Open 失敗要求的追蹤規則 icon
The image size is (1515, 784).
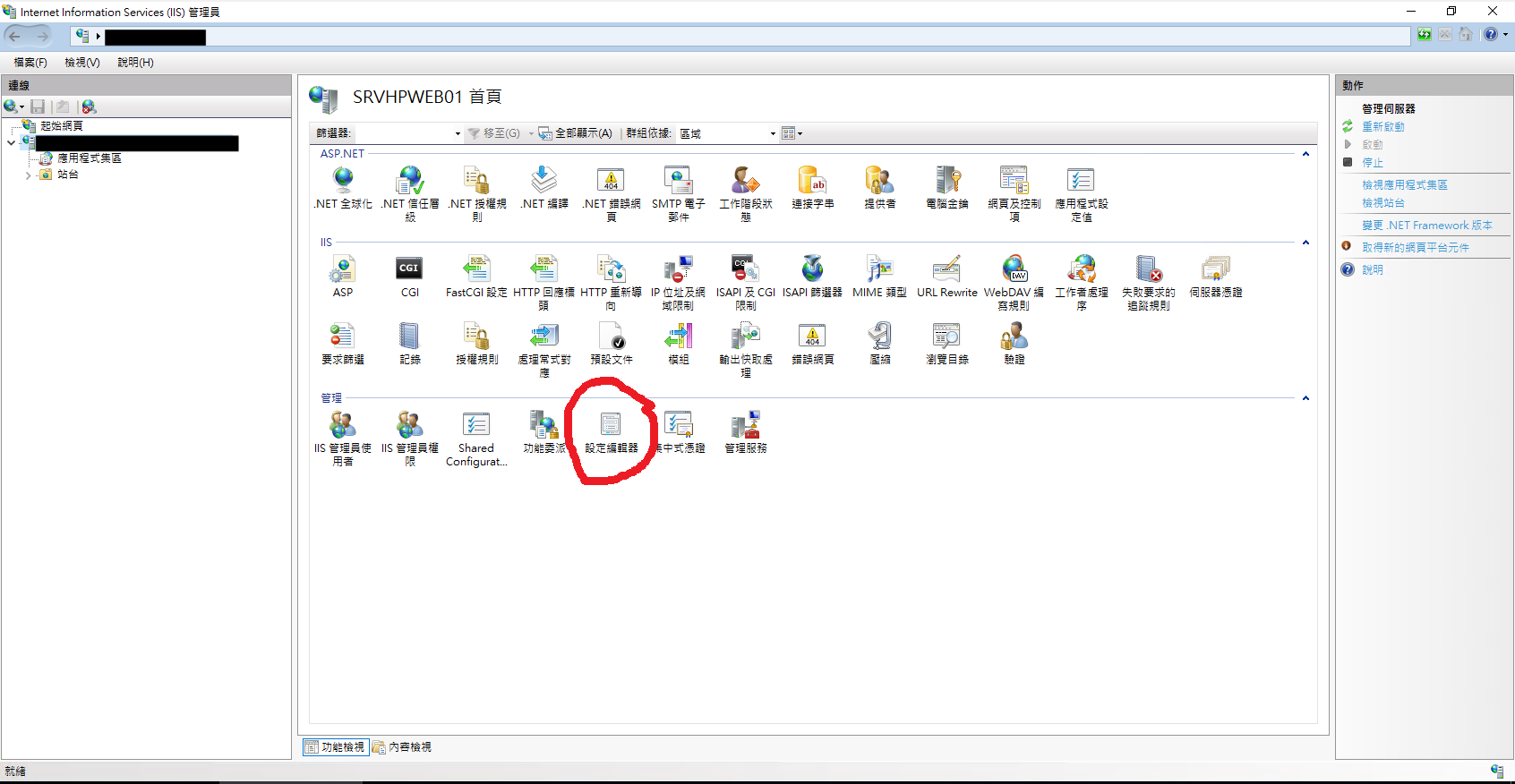coord(1149,283)
